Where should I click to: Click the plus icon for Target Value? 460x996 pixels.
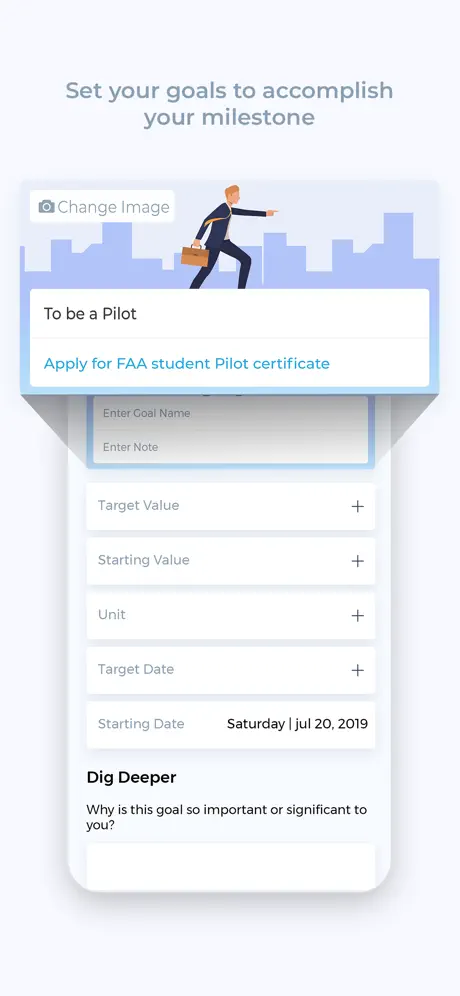point(358,506)
